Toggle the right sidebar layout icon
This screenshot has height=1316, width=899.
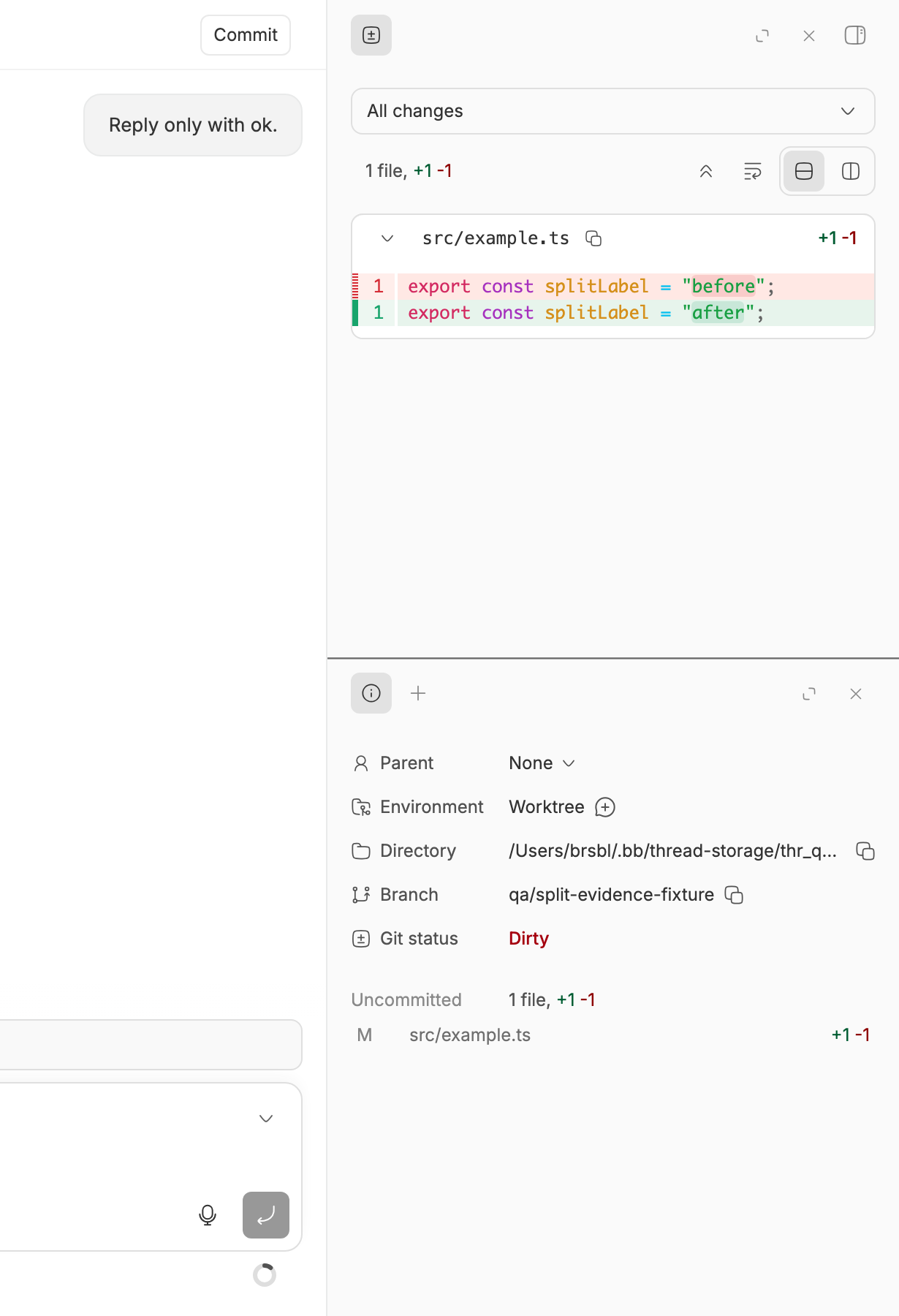(855, 35)
